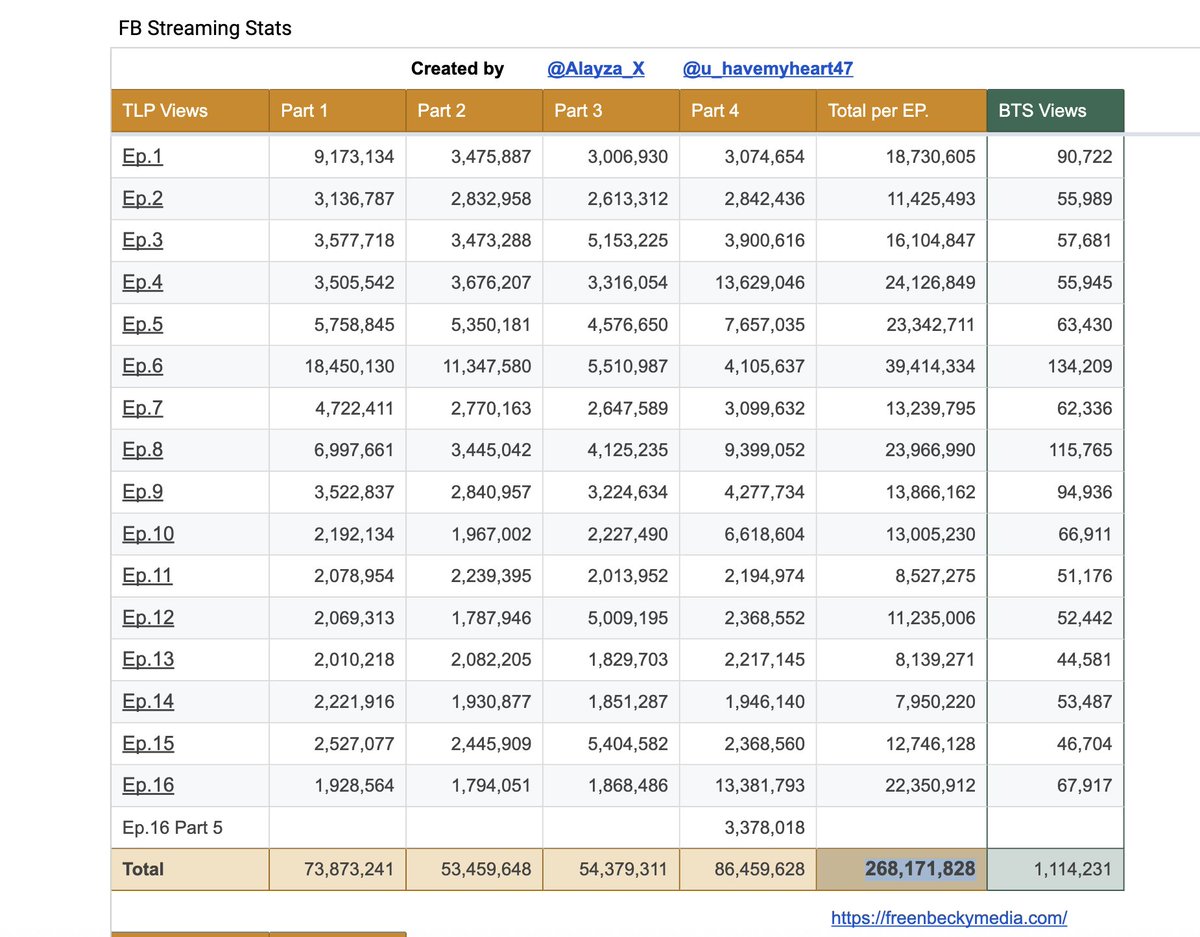Viewport: 1200px width, 937px height.
Task: Select Ep.1 total 18,730,605
Action: coord(902,156)
